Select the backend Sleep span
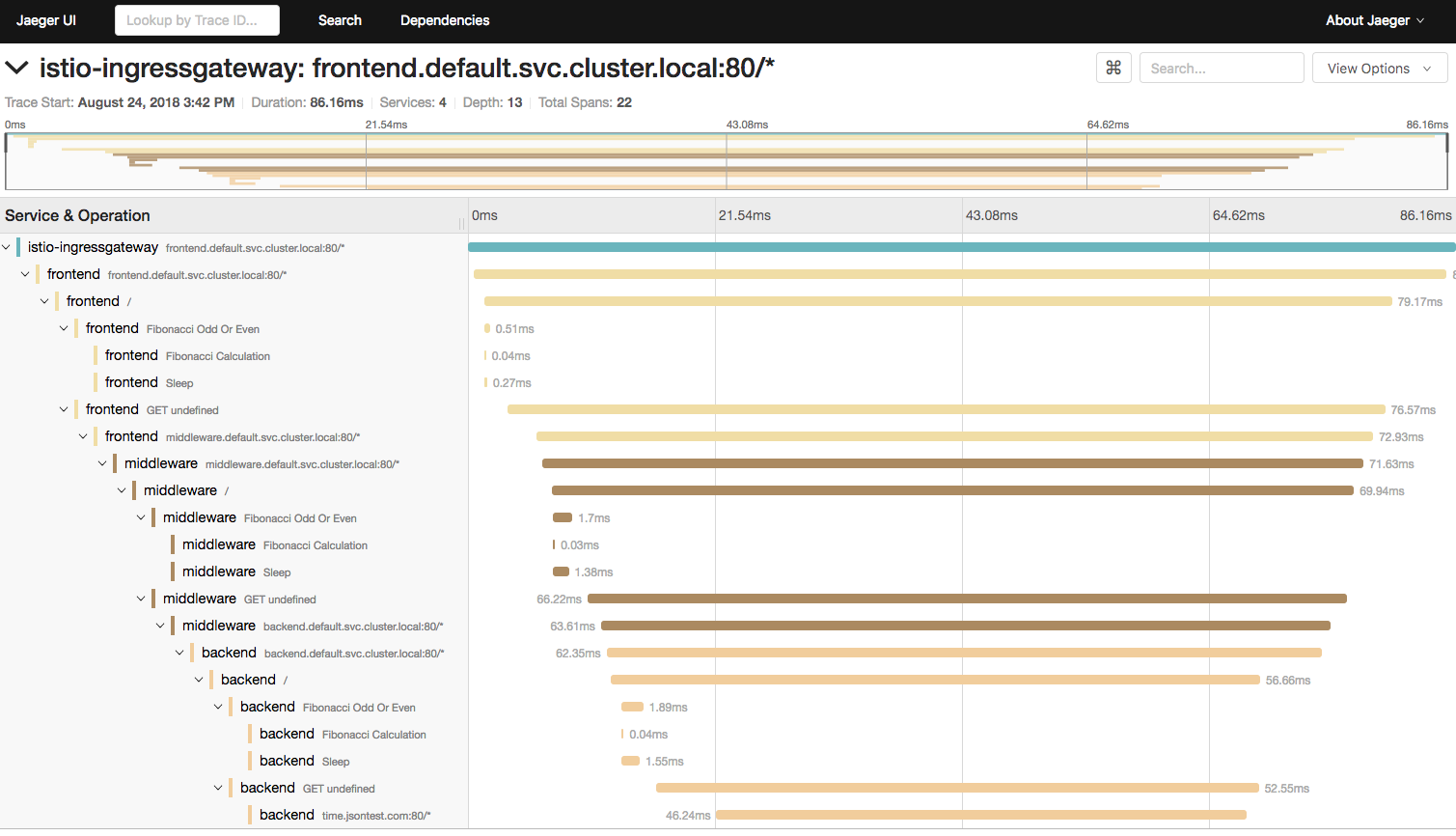This screenshot has height=836, width=1456. (304, 761)
